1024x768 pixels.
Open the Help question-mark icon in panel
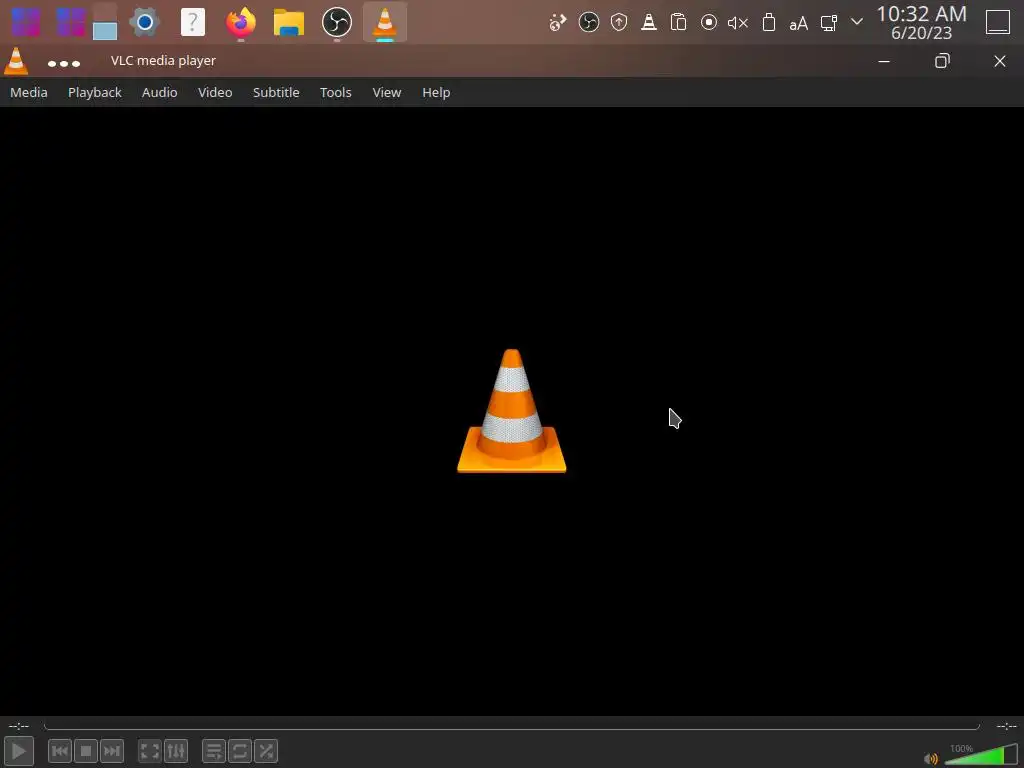click(193, 22)
